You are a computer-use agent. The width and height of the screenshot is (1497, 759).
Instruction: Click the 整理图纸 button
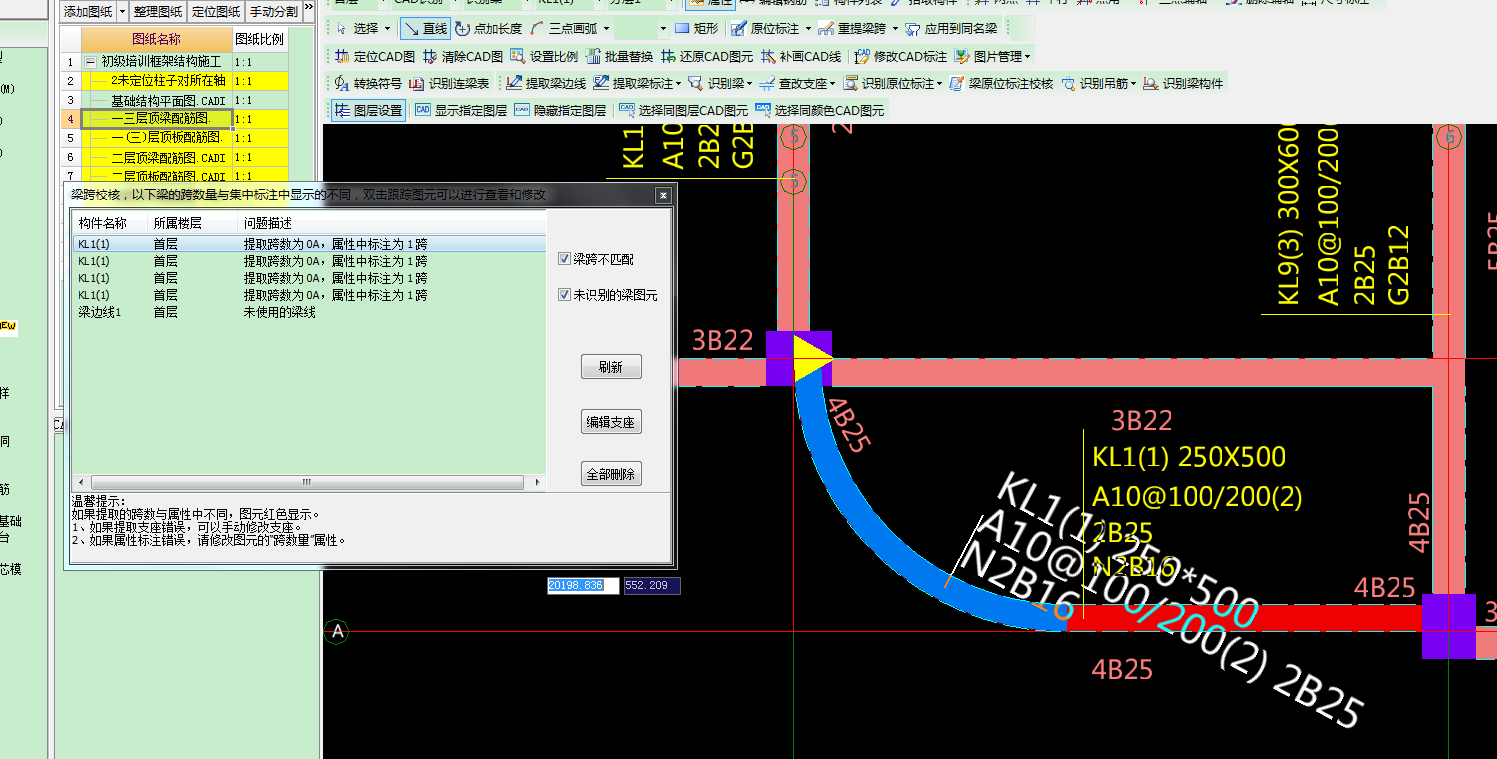(x=158, y=12)
